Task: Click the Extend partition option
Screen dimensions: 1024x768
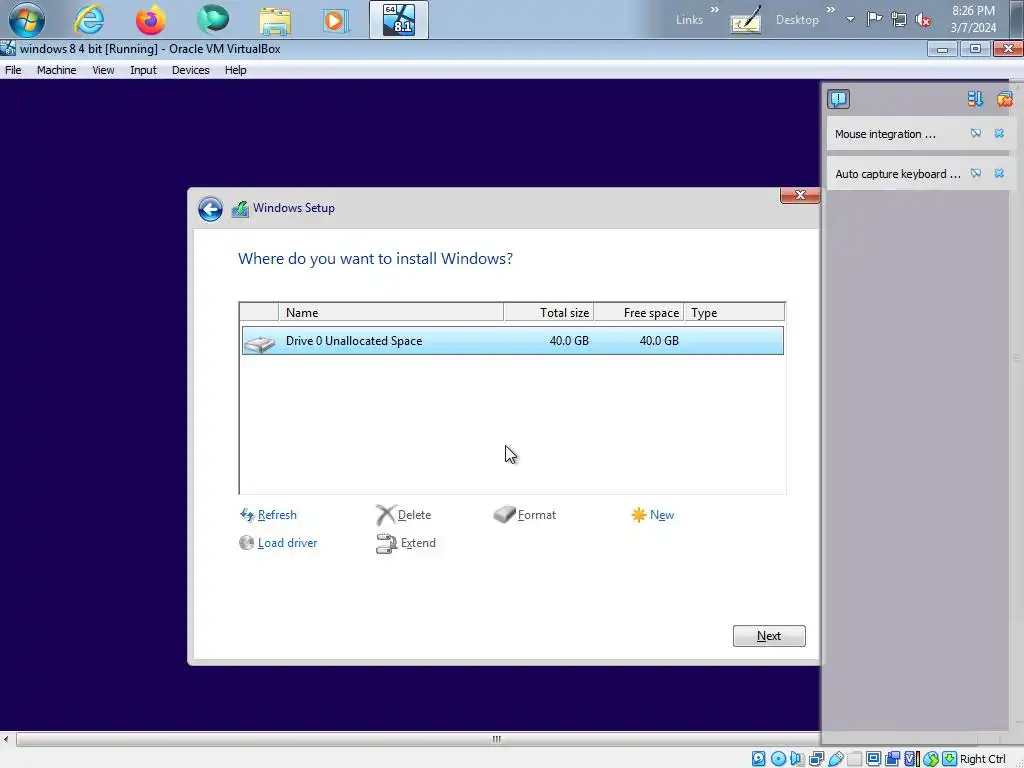Action: (x=406, y=543)
